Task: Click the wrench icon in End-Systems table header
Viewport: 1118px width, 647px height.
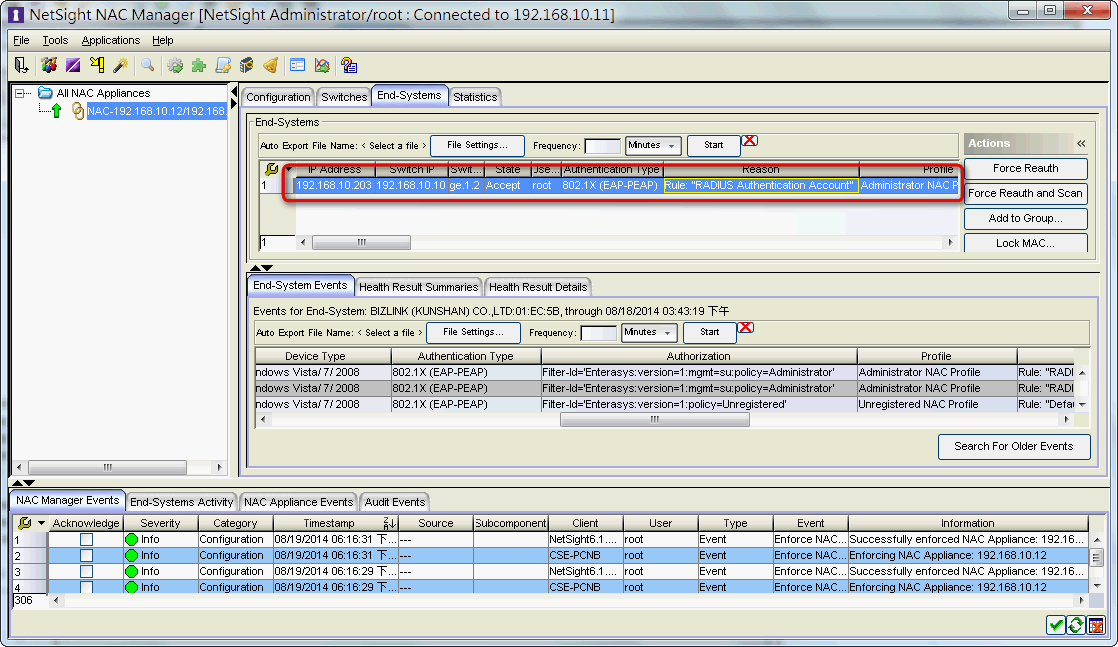Action: click(x=272, y=169)
